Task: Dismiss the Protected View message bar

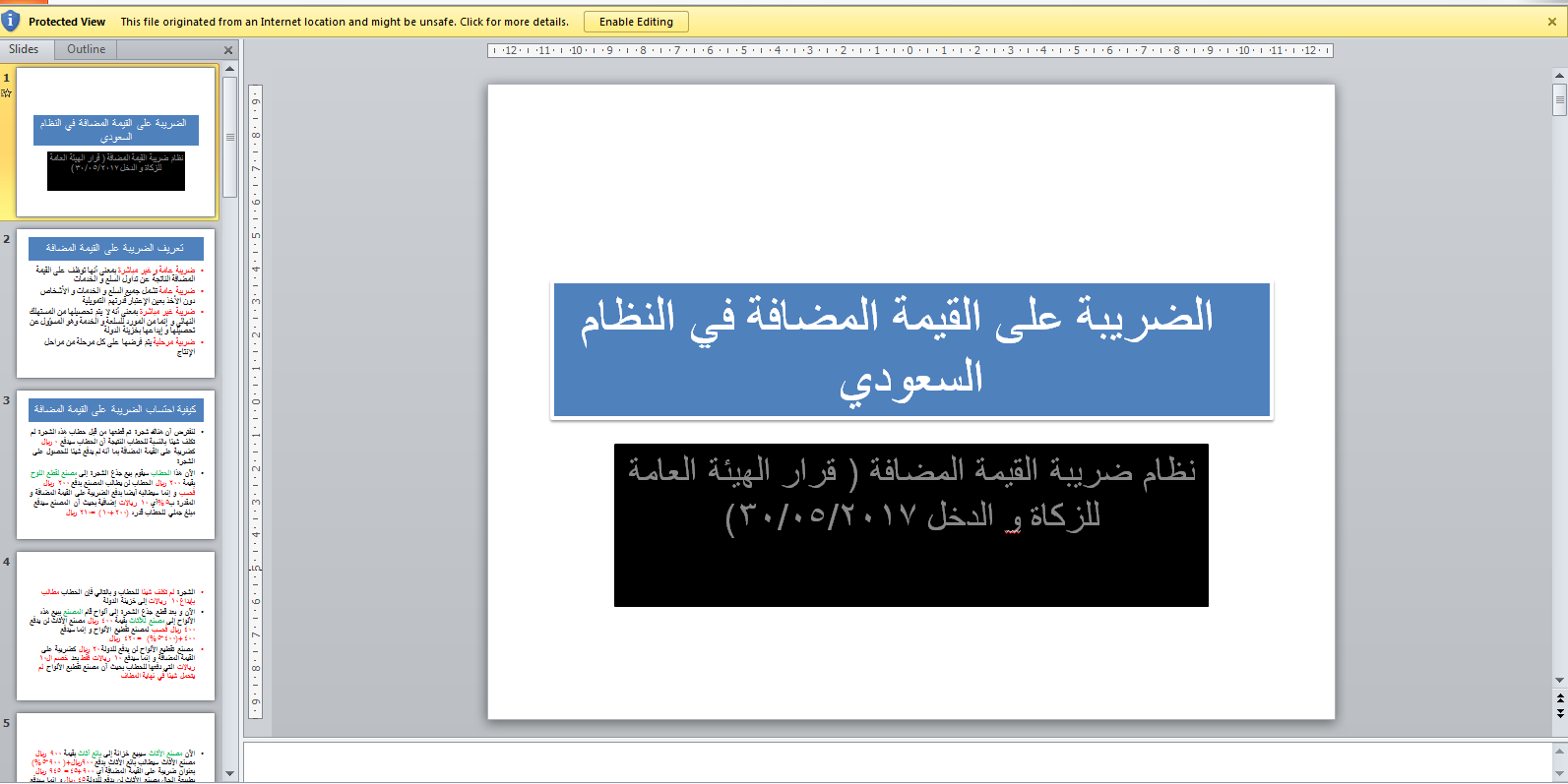Action: coord(1552,22)
